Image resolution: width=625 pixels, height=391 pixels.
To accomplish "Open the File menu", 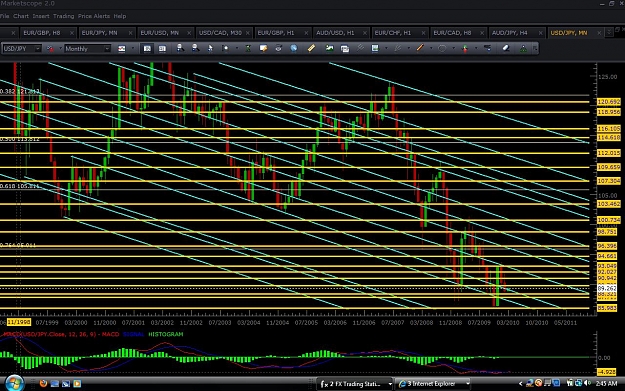I will click(4, 16).
